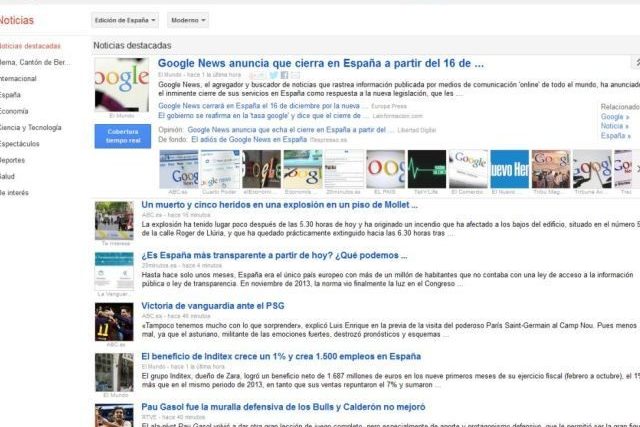Click the 'Noticias' logo heading
Viewport: 640px width, 427px height.
[x=17, y=20]
